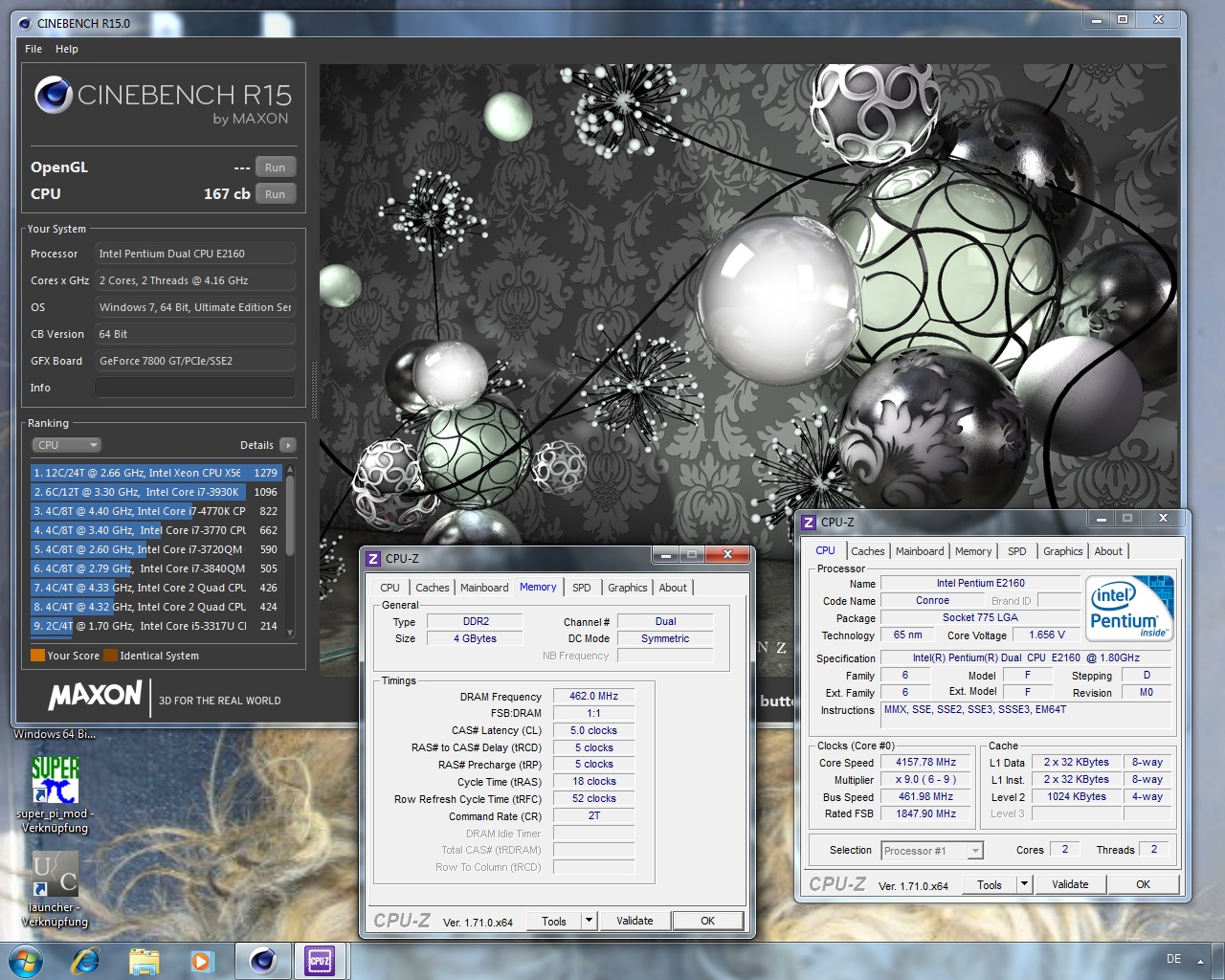Click the Core Speed 4157.78 MHz value
Viewport: 1225px width, 980px height.
[x=925, y=763]
